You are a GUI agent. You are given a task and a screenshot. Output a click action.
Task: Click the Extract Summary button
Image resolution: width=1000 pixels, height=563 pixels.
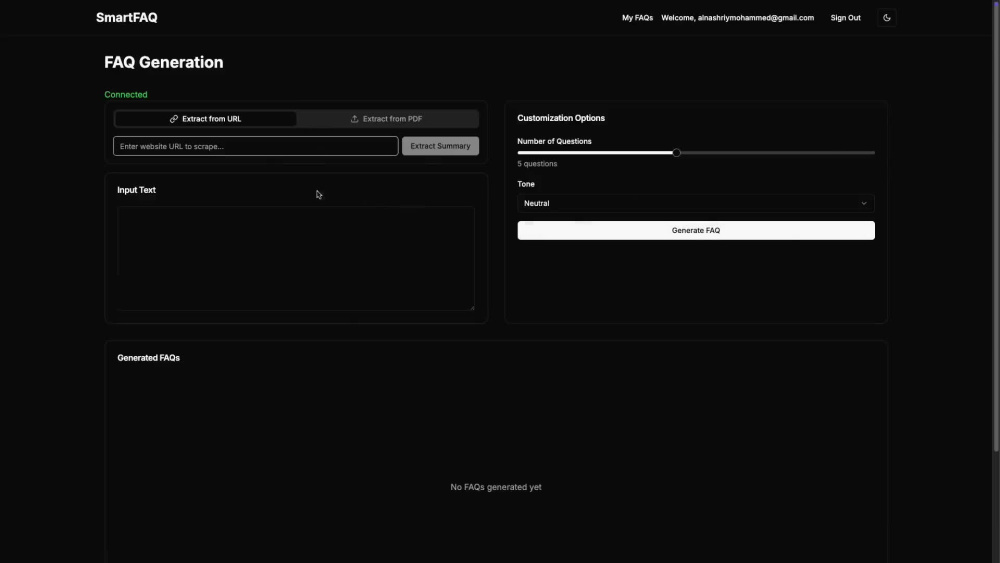[x=440, y=146]
